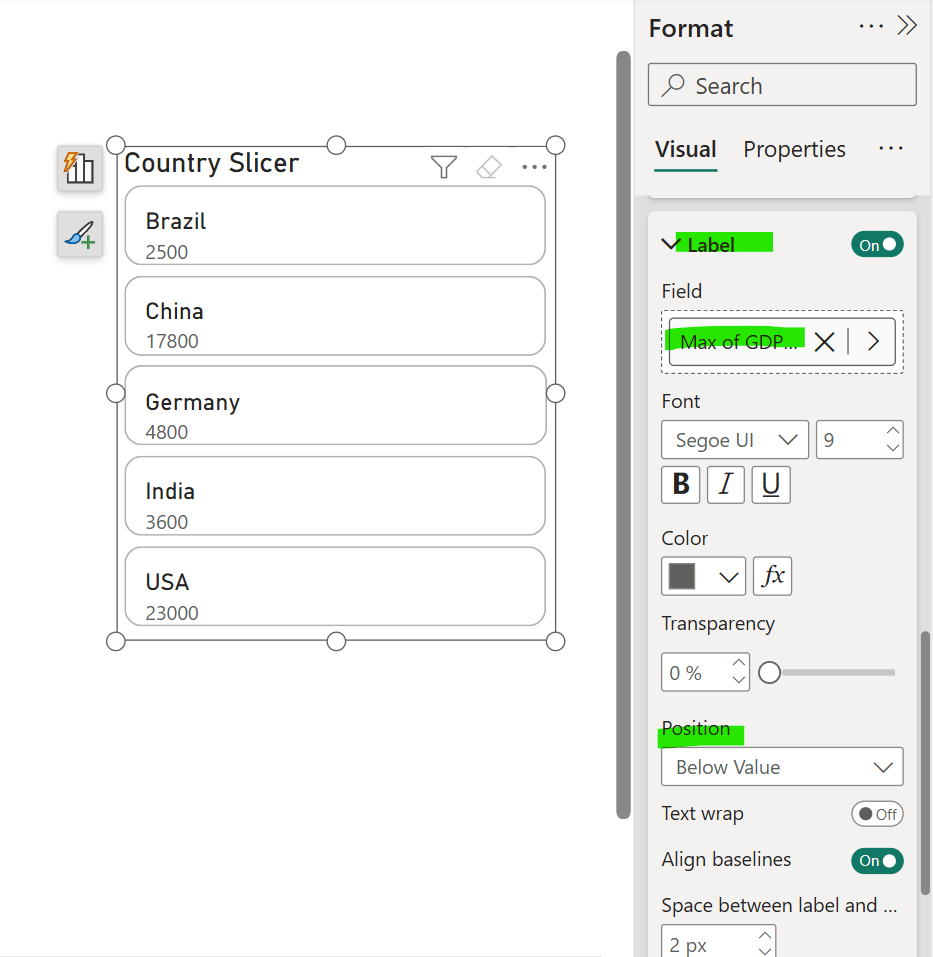
Task: Enable the Text wrap toggle
Action: click(x=877, y=814)
